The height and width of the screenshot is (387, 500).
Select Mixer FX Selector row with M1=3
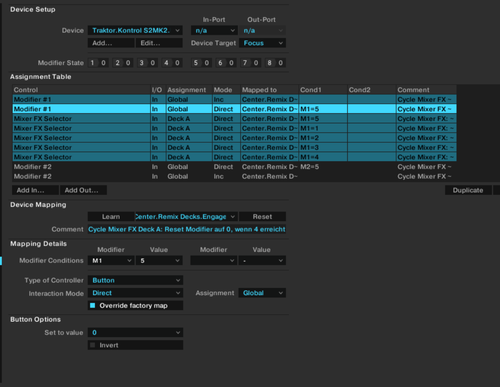tap(234, 147)
